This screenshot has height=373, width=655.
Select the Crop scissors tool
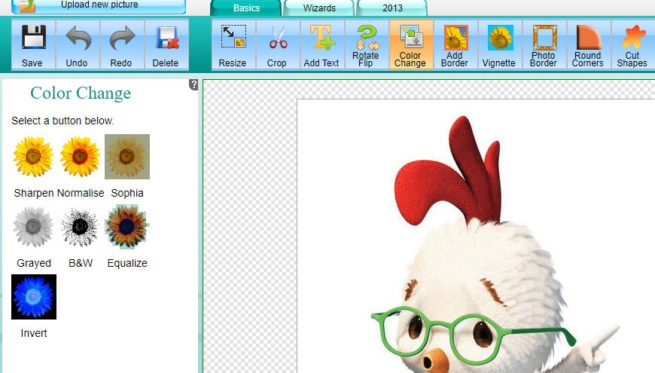[277, 44]
